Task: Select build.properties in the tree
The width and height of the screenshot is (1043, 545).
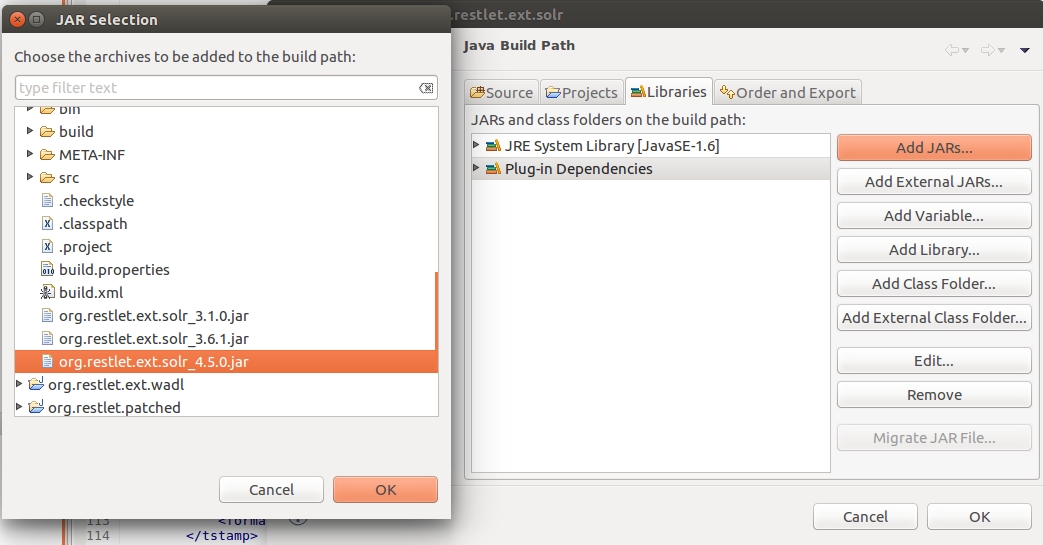Action: (114, 270)
